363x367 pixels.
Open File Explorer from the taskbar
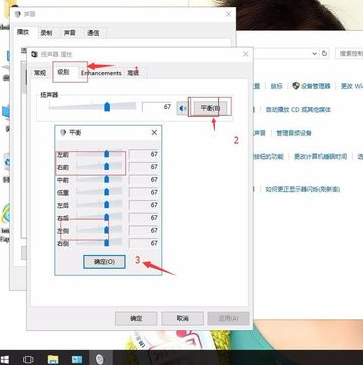(x=53, y=359)
